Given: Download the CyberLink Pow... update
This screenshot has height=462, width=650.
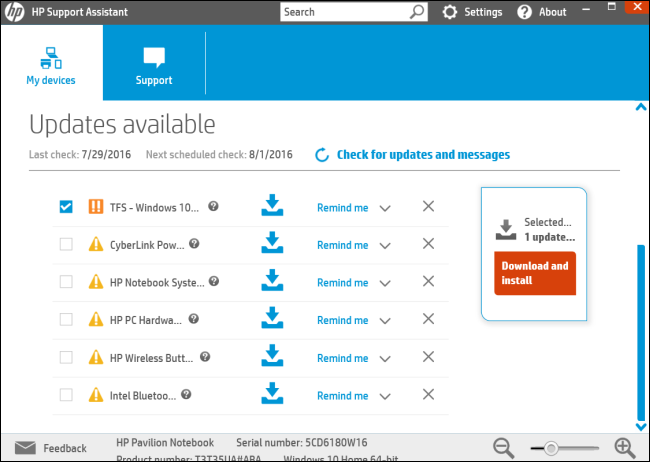Looking at the screenshot, I should coord(272,243).
